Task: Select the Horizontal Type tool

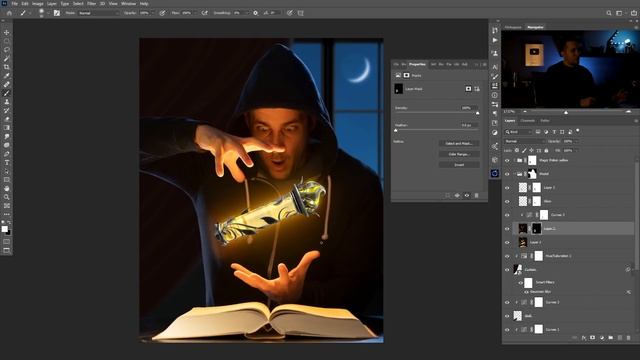Action: point(7,162)
